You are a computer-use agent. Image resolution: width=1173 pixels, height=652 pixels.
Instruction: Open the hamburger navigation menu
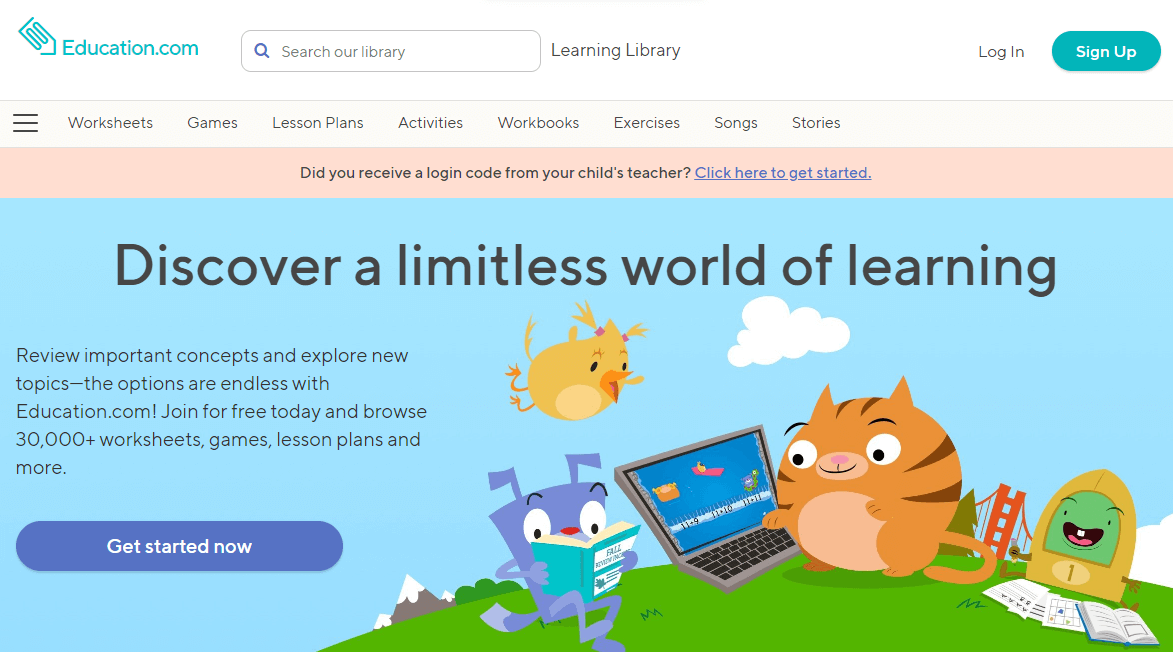25,122
